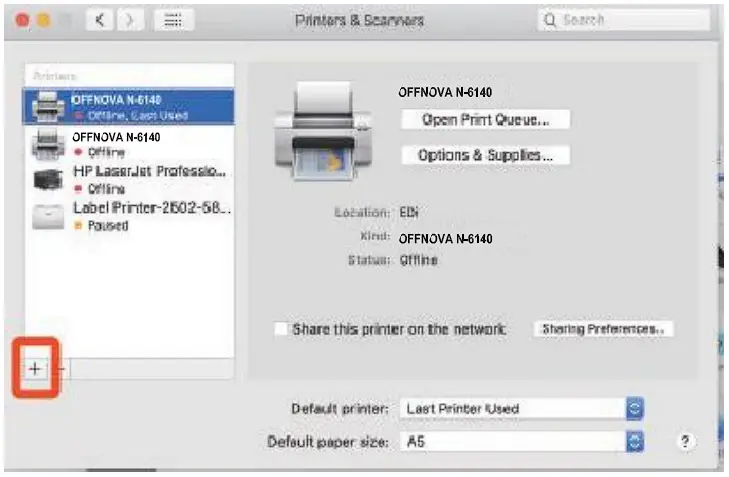Go forward with the forward arrow
The width and height of the screenshot is (729, 477).
pos(129,20)
